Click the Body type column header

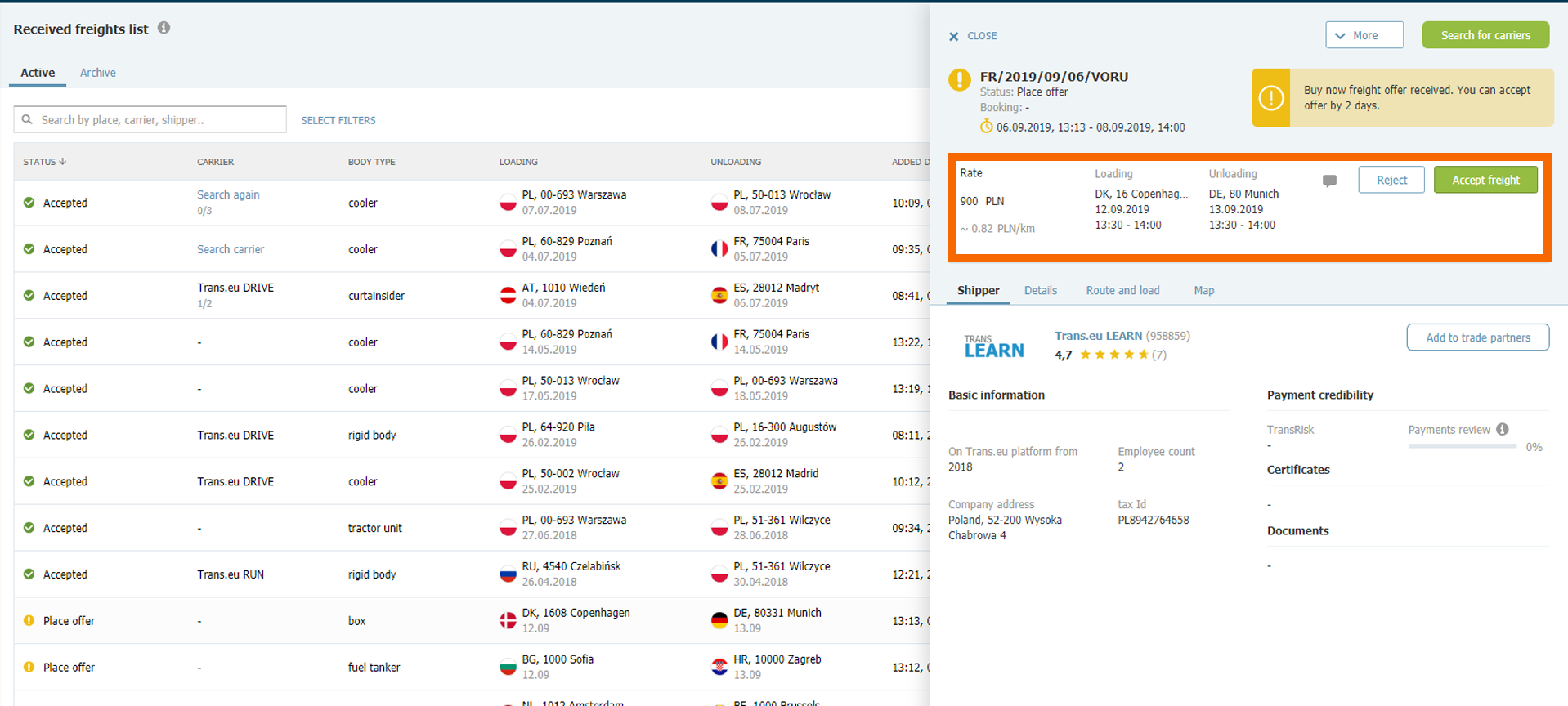coord(372,162)
